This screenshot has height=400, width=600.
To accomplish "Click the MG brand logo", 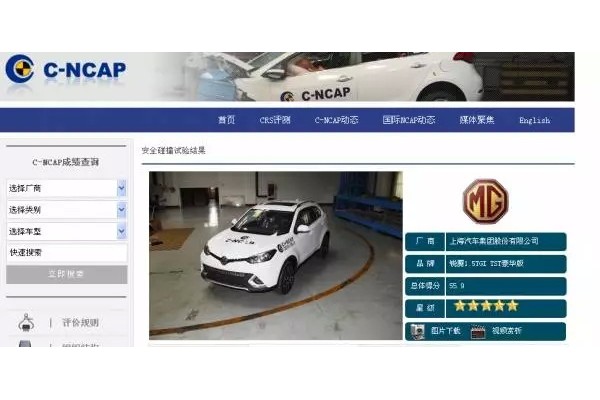I will (x=486, y=201).
